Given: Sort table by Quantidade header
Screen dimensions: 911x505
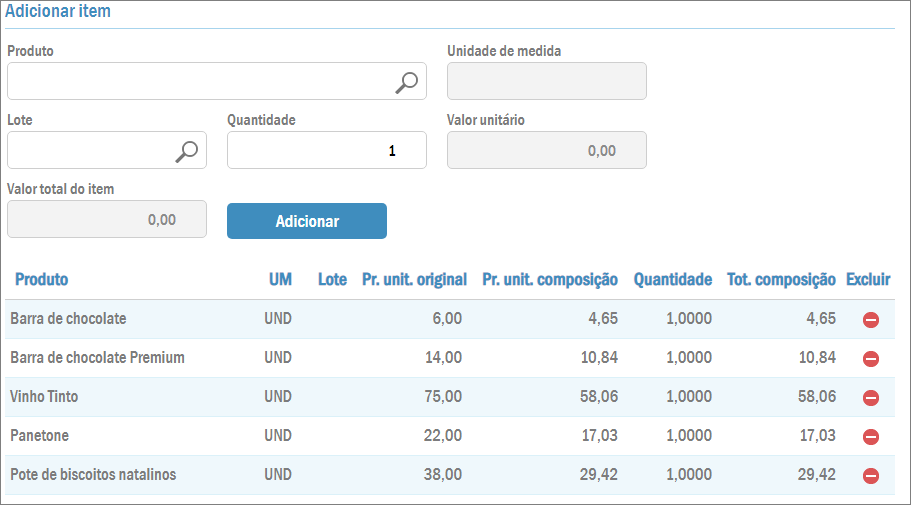Looking at the screenshot, I should 672,280.
